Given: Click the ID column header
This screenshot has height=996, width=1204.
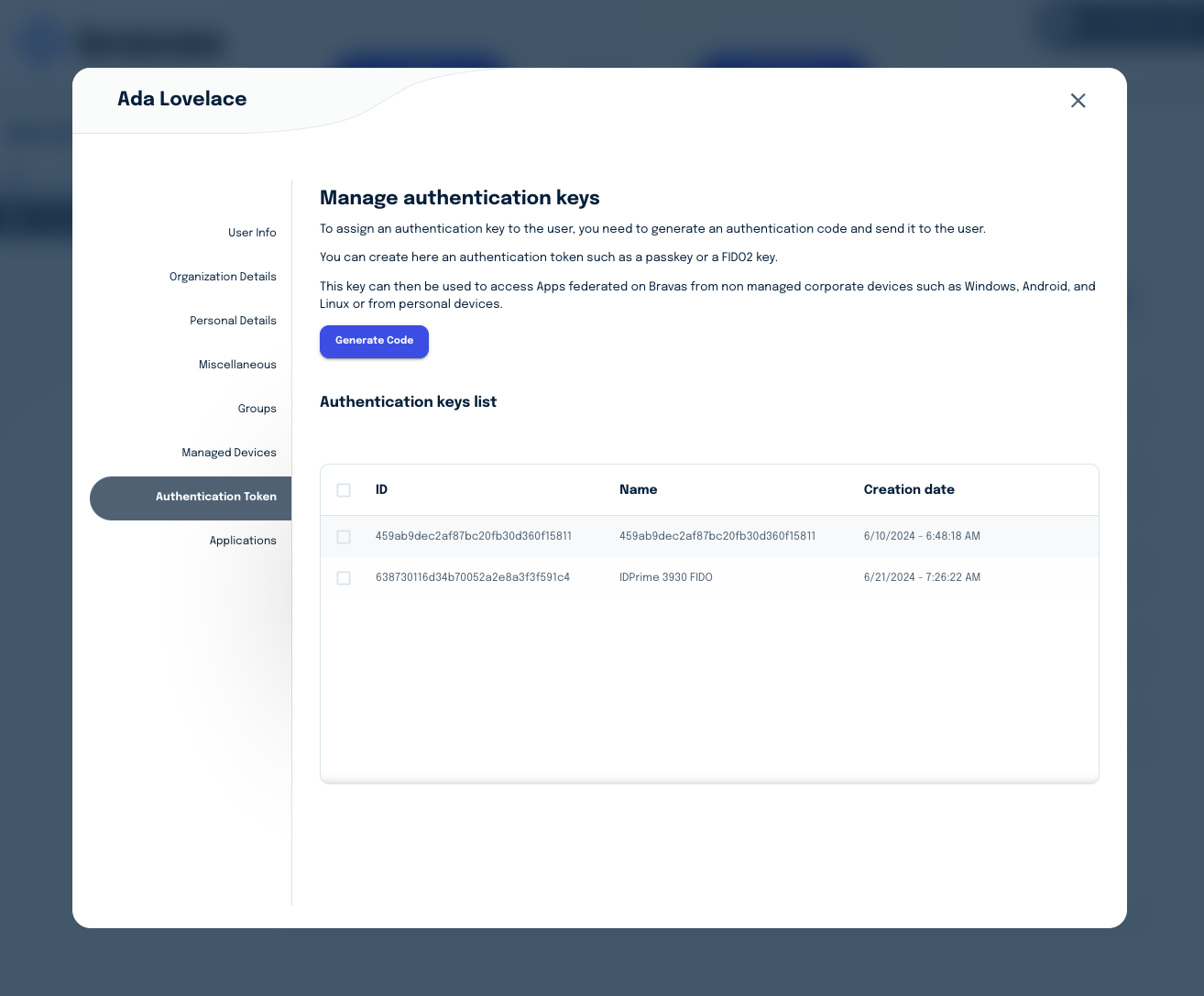Looking at the screenshot, I should (x=381, y=489).
